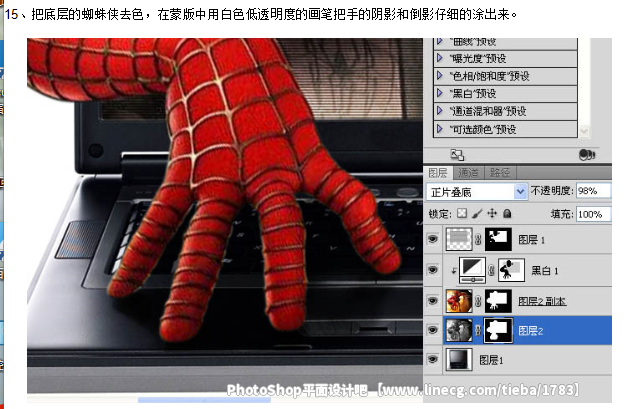The width and height of the screenshot is (635, 409).
Task: Click layer name 图层2 副本
Action: click(542, 301)
